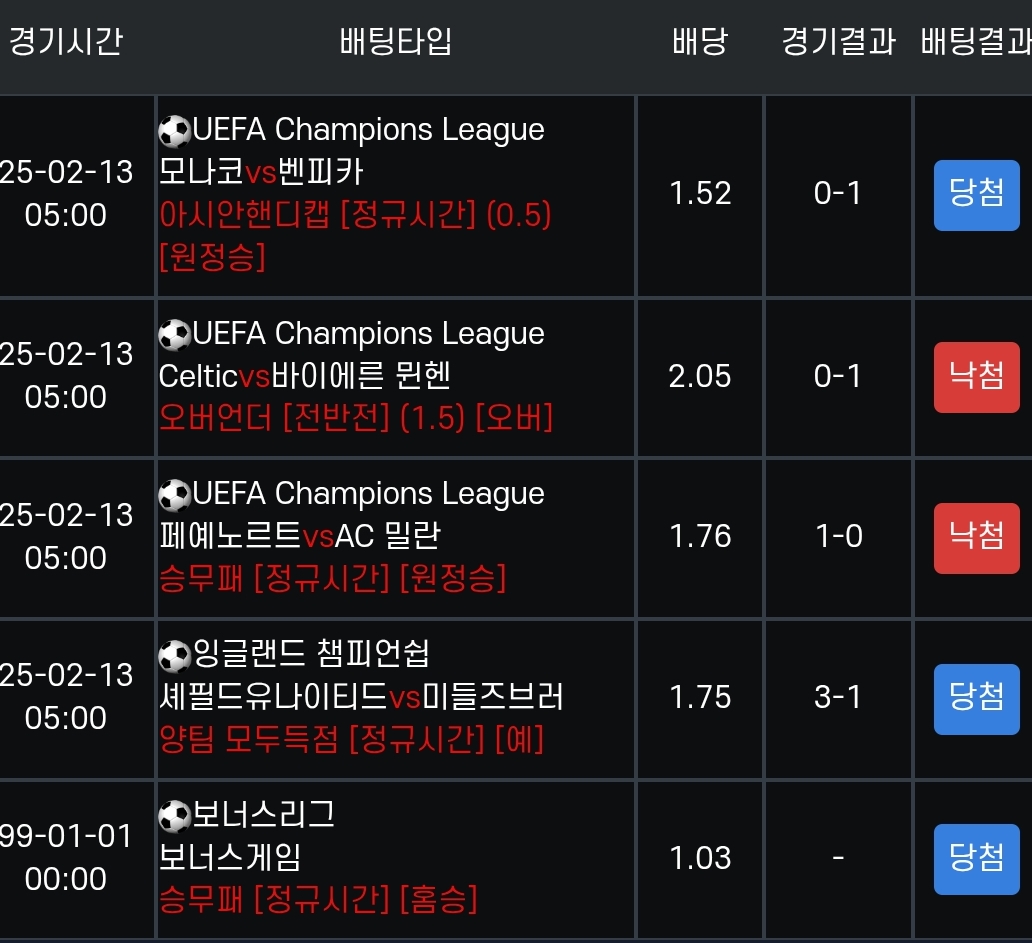
Task: Click the soccer ball icon beside 잉글랜드 챔피언쉽
Action: tap(175, 655)
